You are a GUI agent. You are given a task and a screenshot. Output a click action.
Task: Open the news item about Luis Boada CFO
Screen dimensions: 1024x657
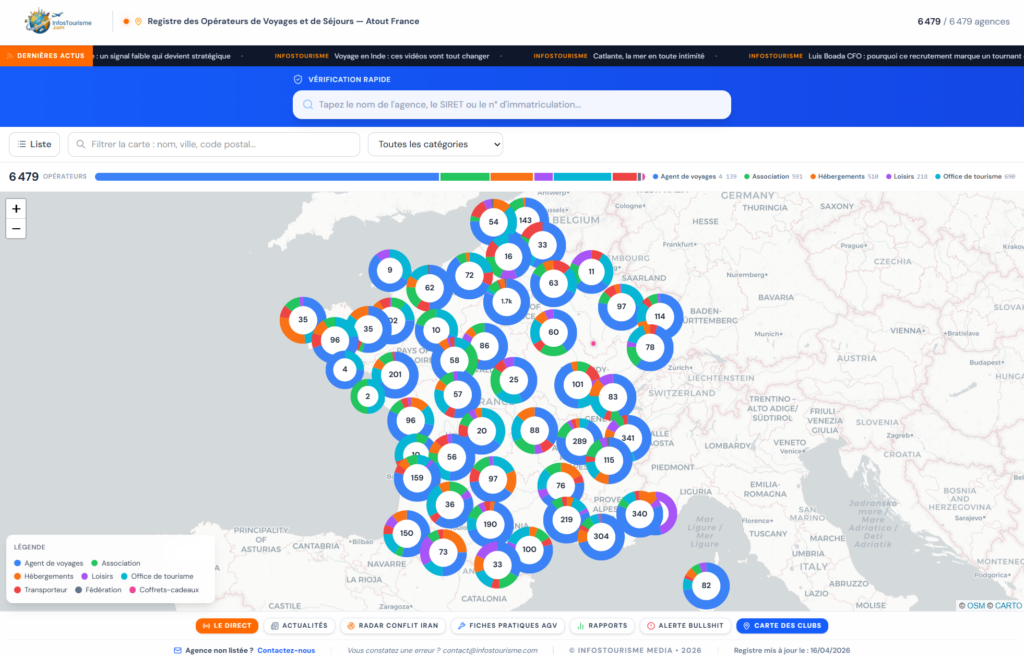[914, 56]
